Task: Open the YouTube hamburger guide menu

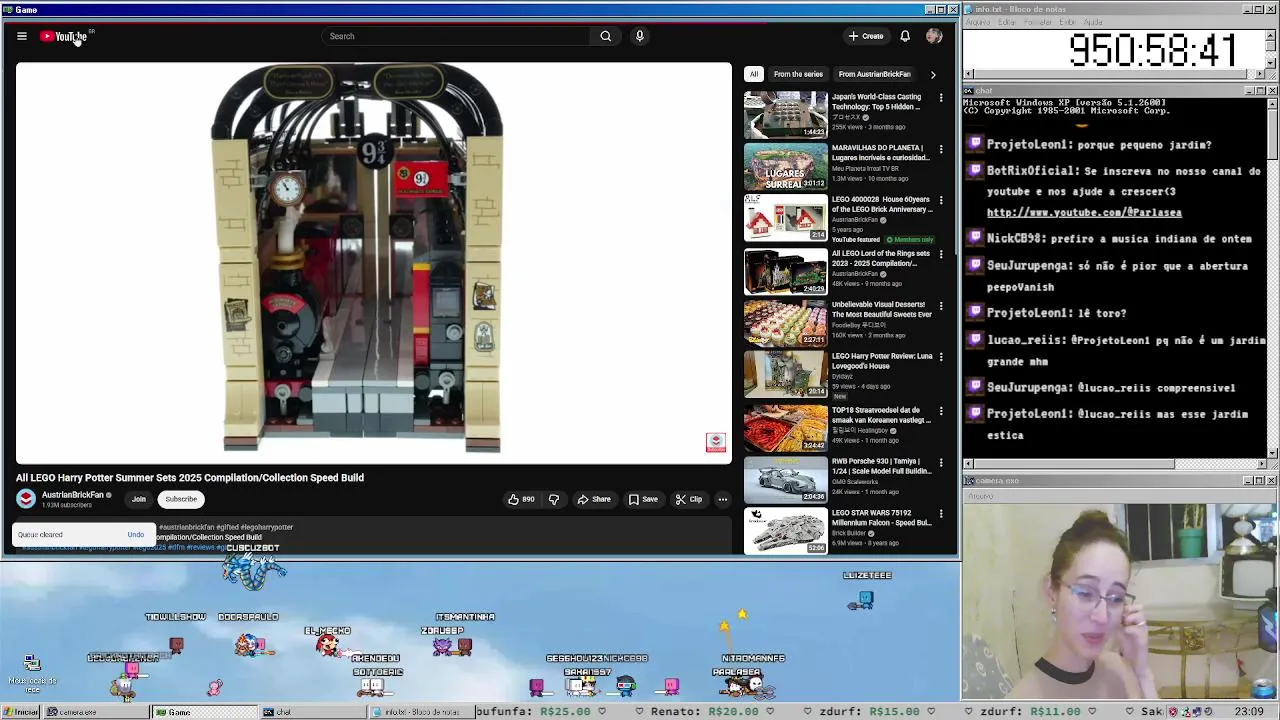Action: 21,36
